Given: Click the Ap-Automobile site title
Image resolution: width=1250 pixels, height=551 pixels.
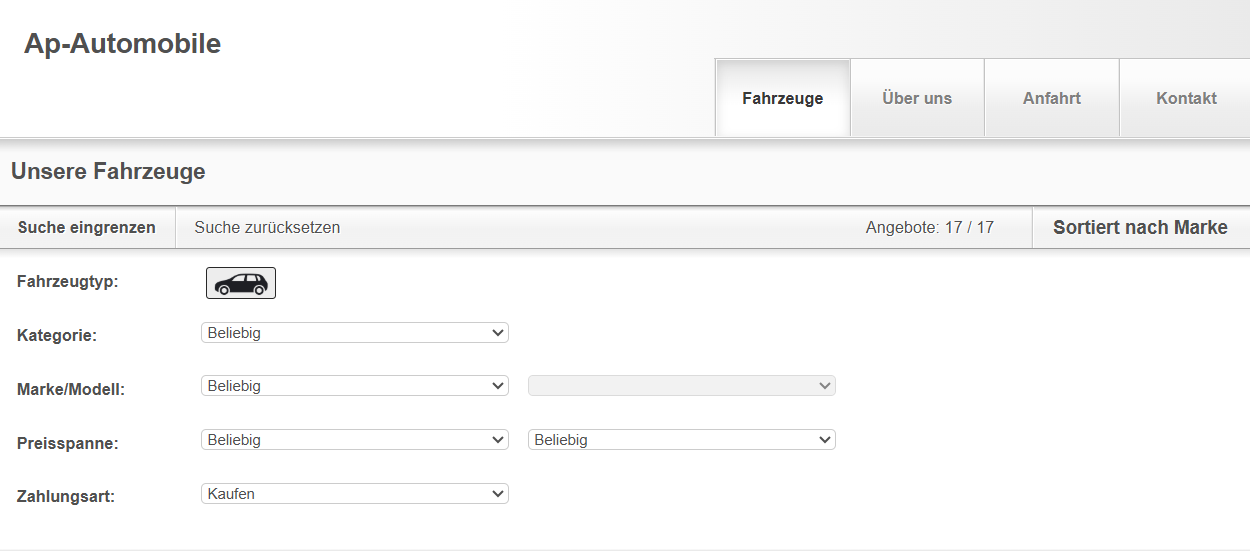Looking at the screenshot, I should (123, 44).
